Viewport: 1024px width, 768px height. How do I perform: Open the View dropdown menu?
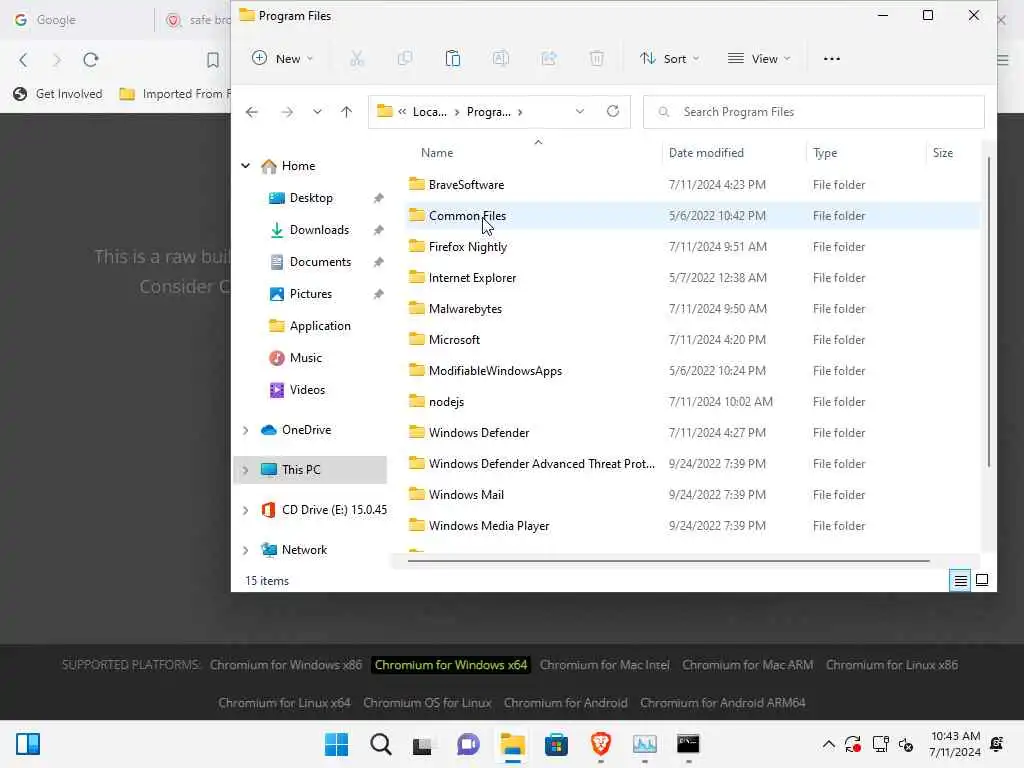coord(759,59)
